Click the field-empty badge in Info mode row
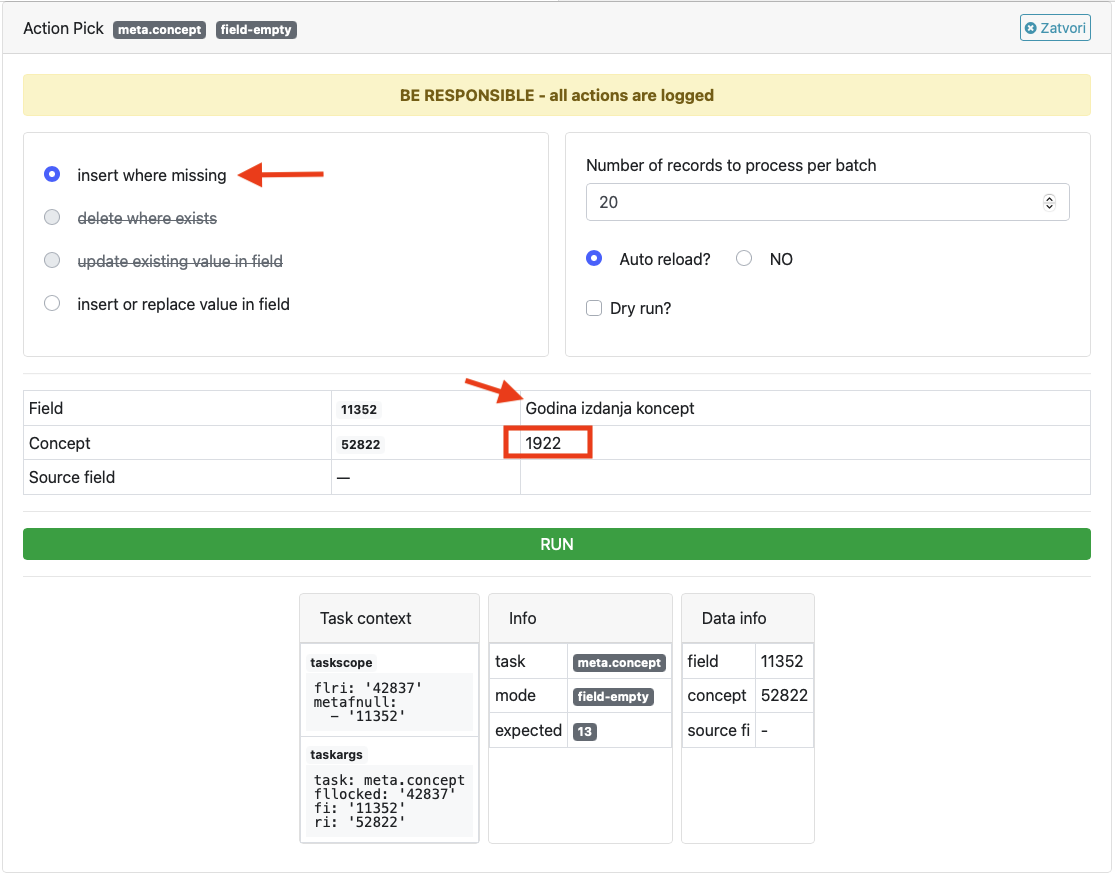Image resolution: width=1115 pixels, height=876 pixels. pos(613,697)
